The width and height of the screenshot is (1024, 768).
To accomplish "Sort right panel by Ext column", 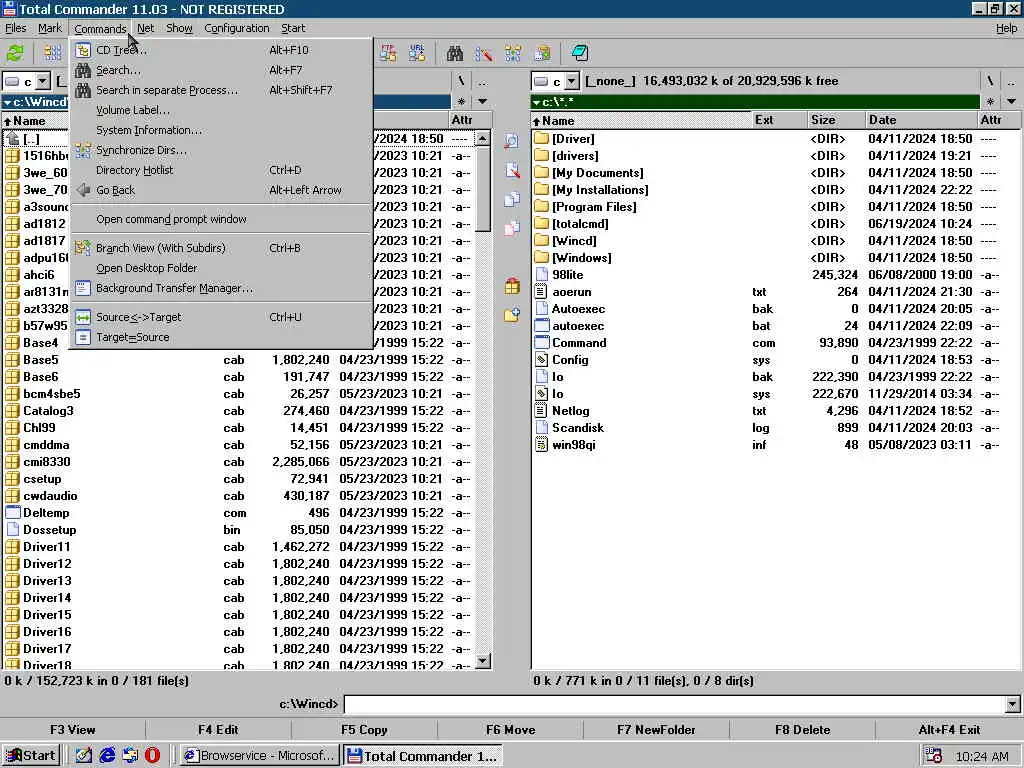I will click(778, 120).
